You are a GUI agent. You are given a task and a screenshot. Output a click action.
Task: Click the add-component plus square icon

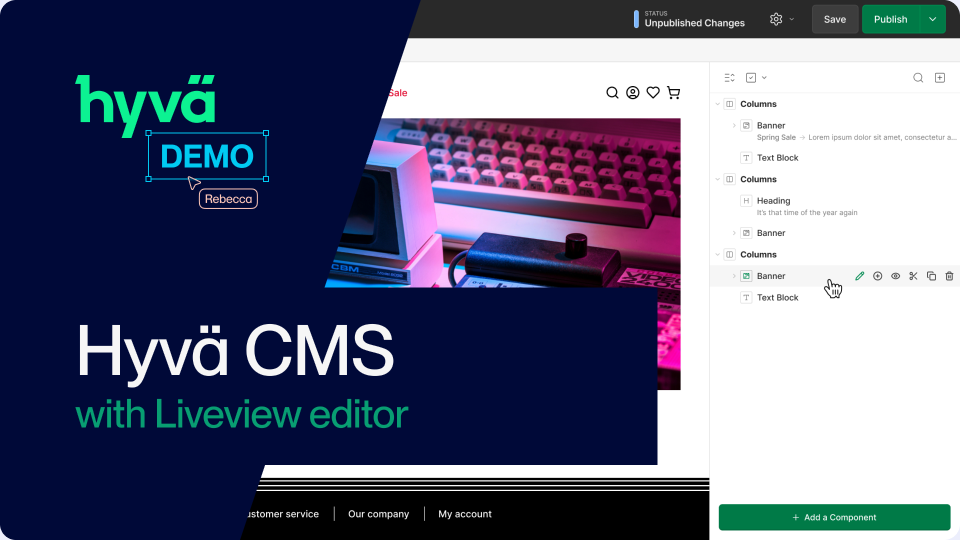pos(940,78)
